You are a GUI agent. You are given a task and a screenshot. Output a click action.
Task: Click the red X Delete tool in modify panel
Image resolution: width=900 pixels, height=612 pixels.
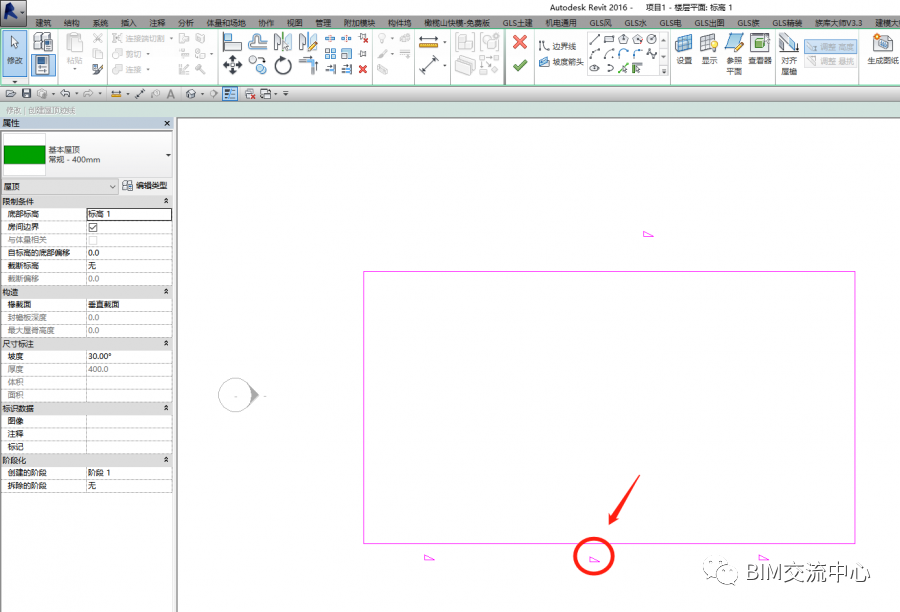(363, 69)
